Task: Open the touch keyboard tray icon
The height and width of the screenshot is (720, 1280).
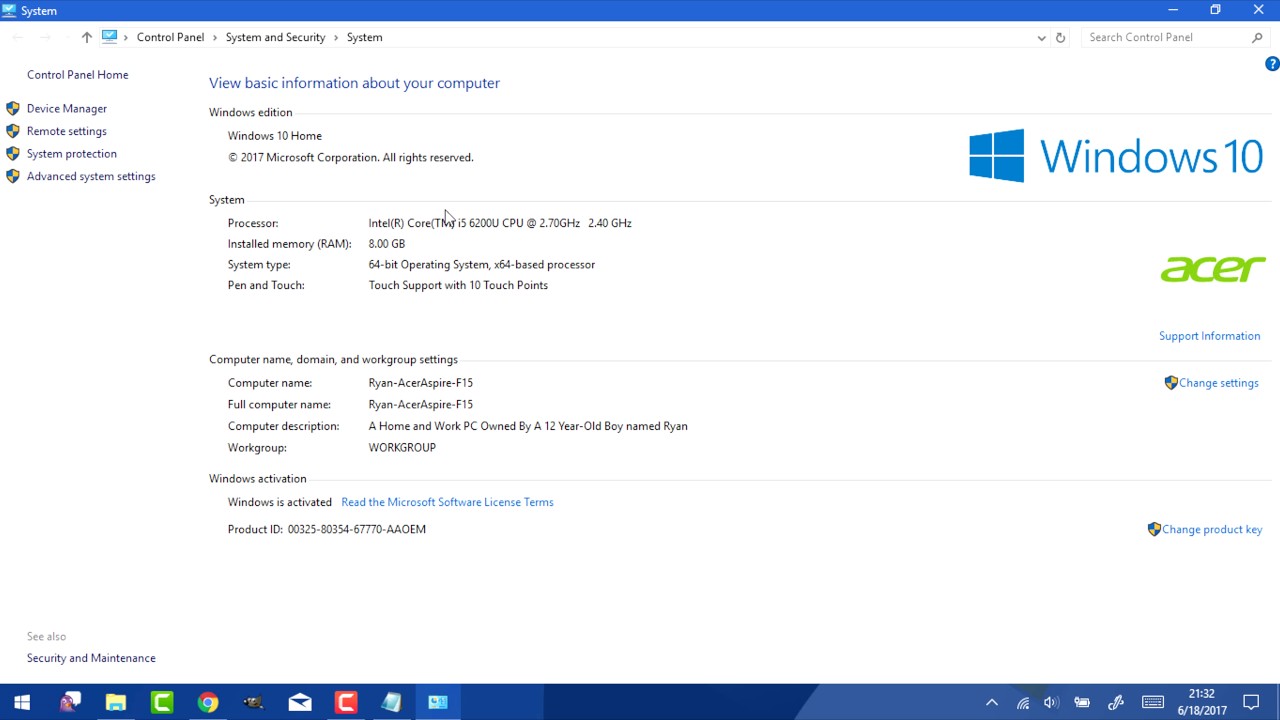Action: coord(1152,702)
